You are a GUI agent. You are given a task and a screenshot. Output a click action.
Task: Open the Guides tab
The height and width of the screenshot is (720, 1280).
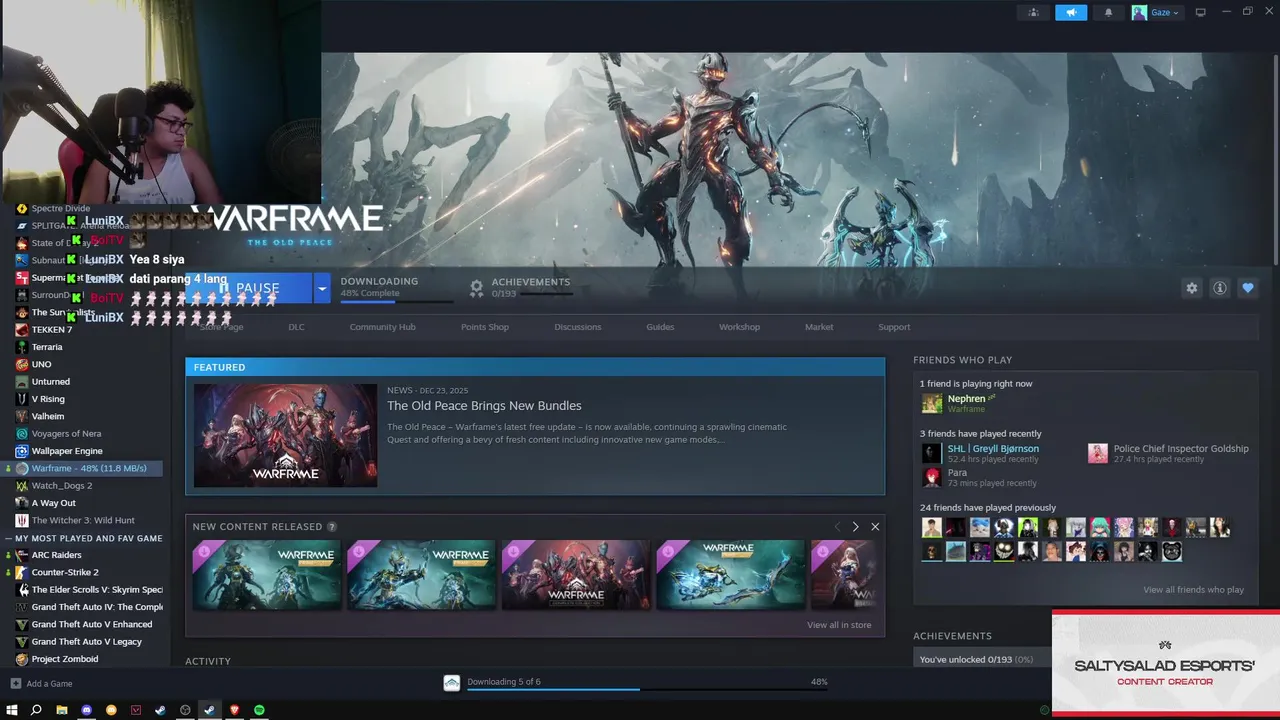click(x=660, y=327)
